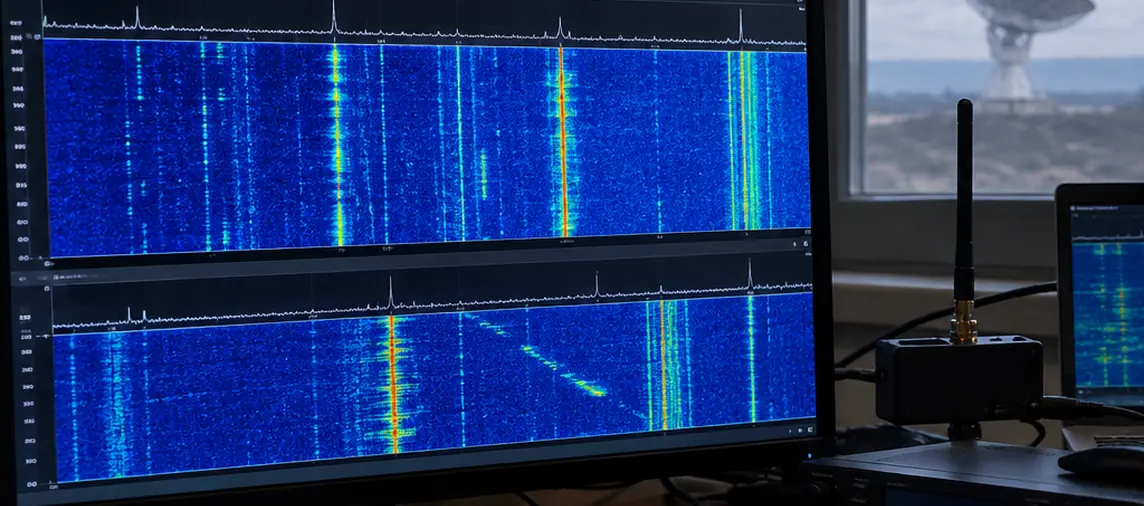Pick the triple-line signal cluster in upper waterfall

(x=744, y=139)
